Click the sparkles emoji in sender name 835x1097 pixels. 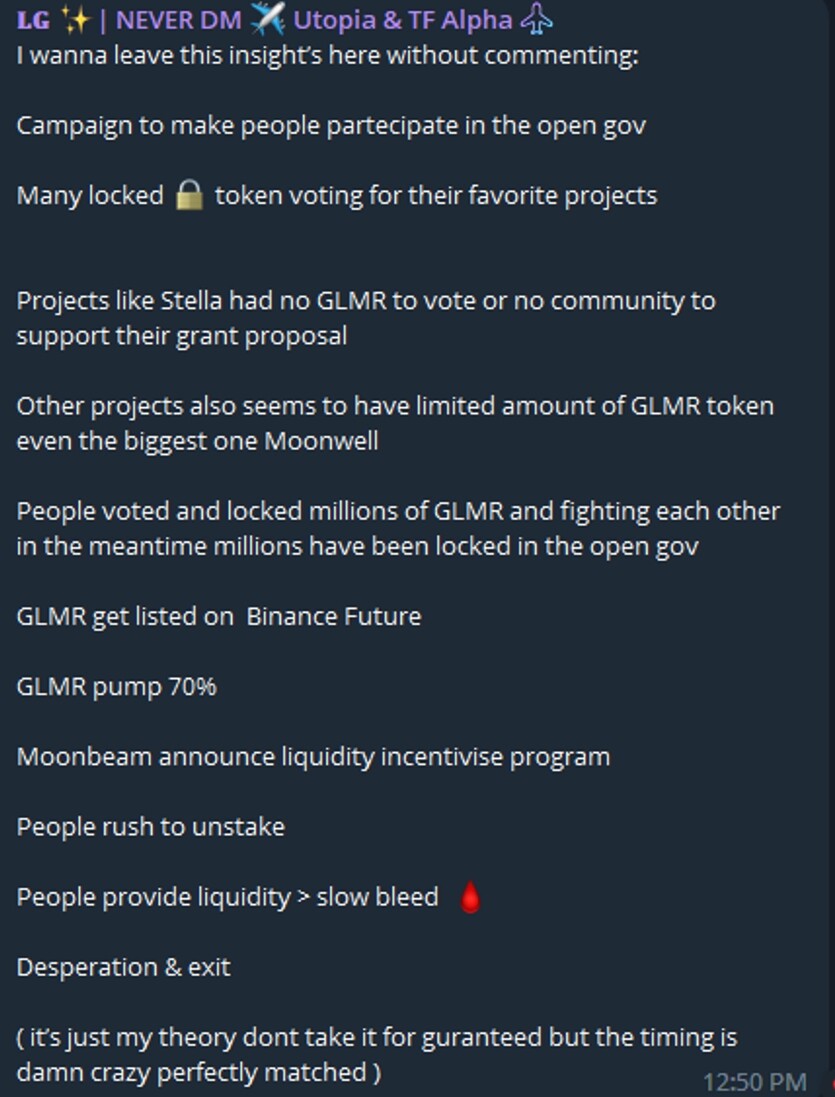click(76, 20)
